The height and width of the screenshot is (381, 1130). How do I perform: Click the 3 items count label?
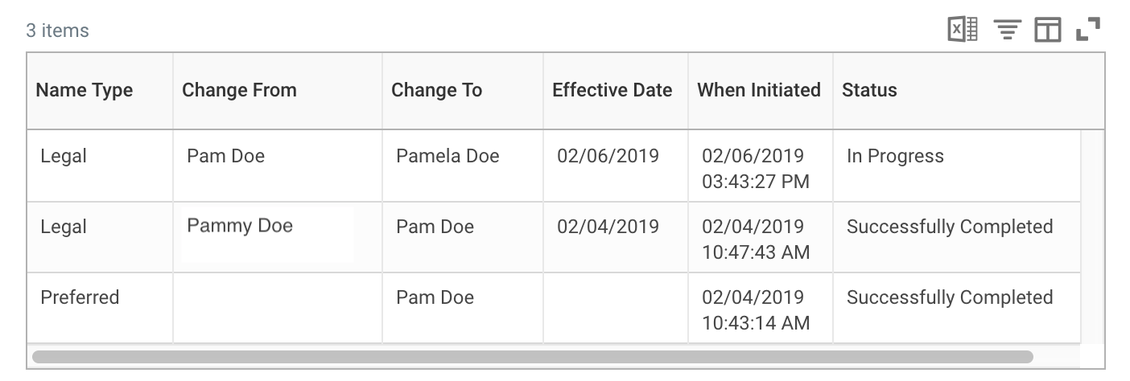click(58, 30)
